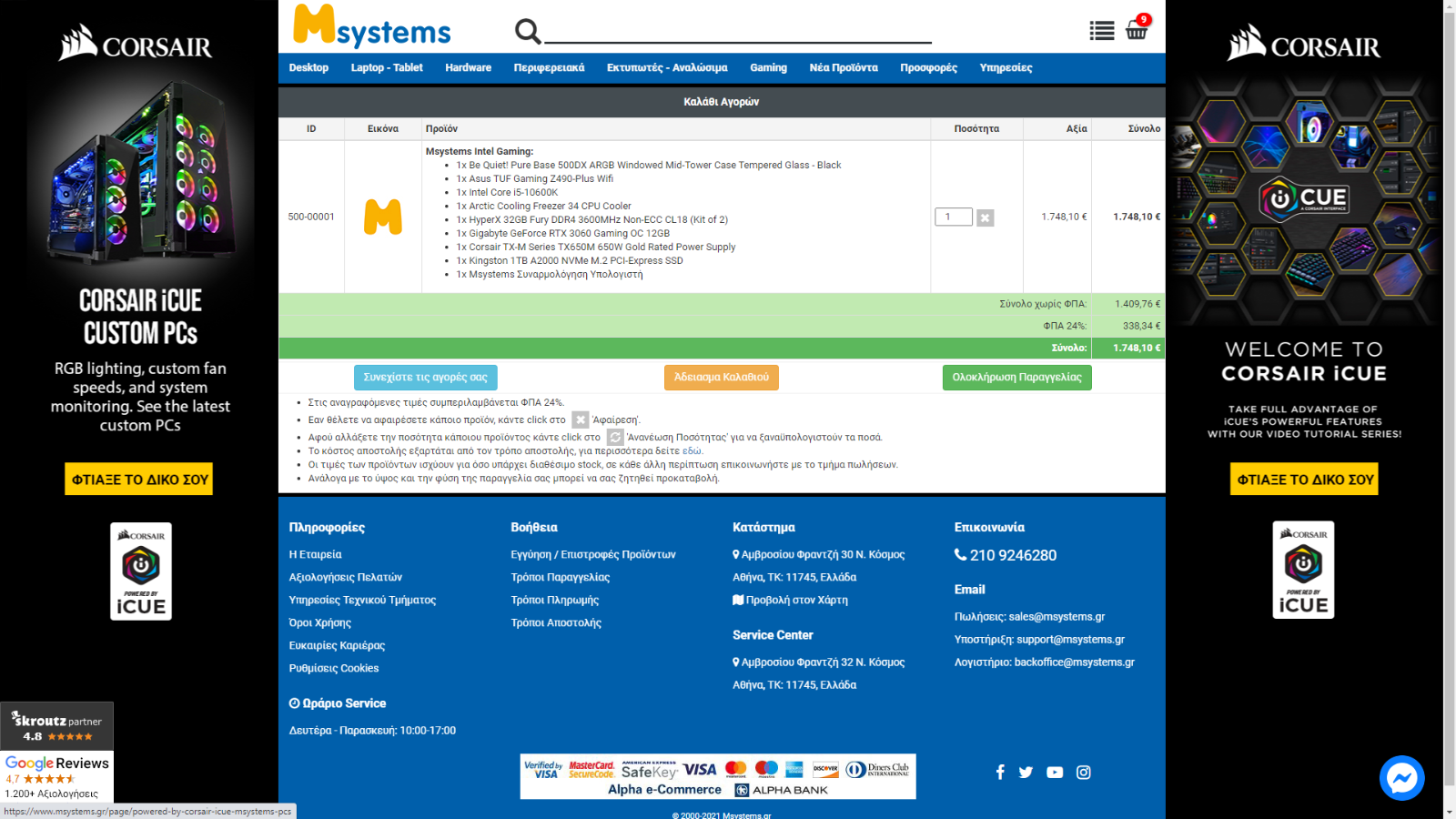This screenshot has height=819, width=1456.
Task: Open the Περιφερειακά menu
Action: pyautogui.click(x=549, y=67)
